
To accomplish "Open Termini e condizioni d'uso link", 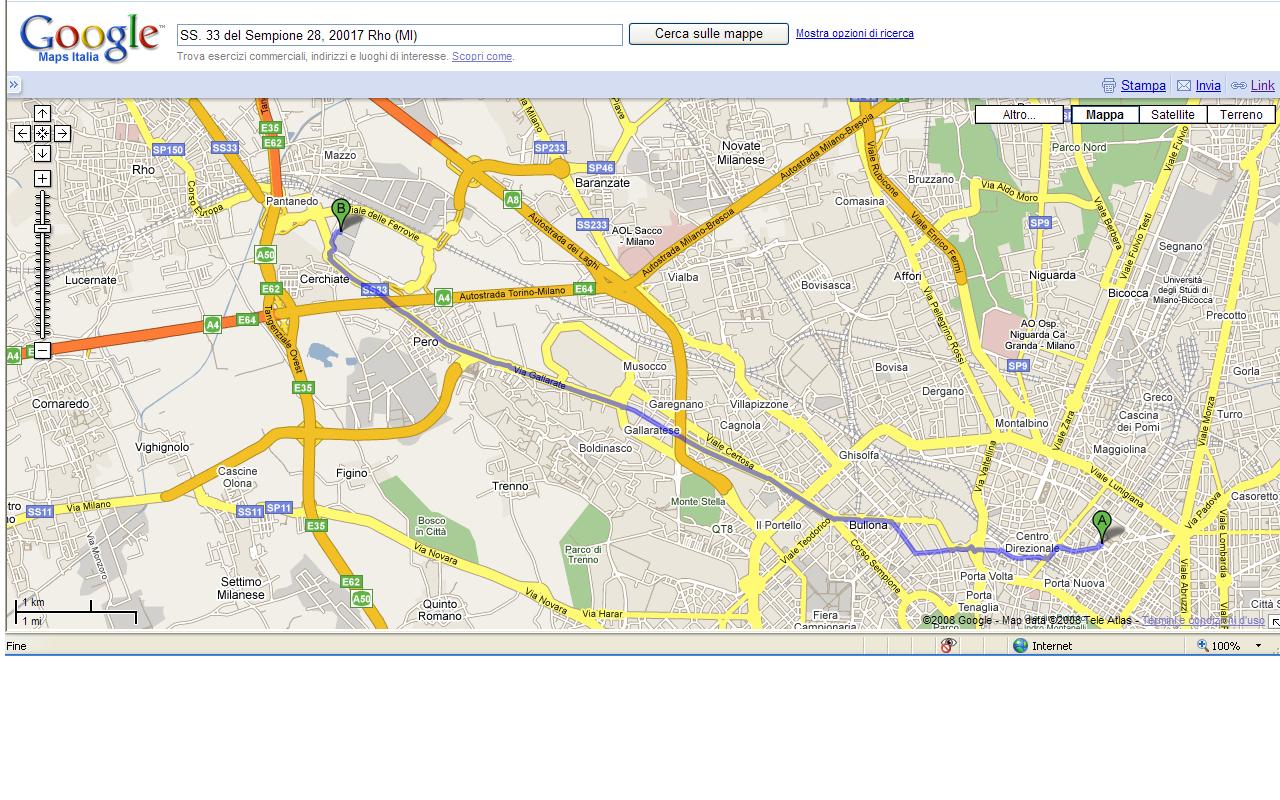I will pos(1203,620).
